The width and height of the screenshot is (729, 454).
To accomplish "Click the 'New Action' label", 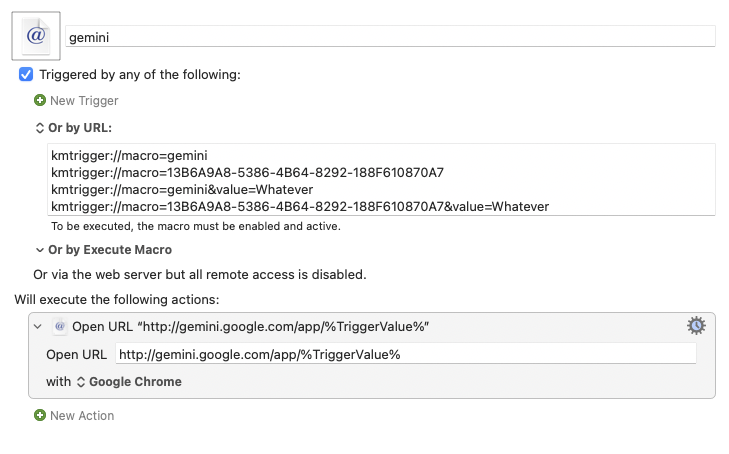I will pos(82,415).
